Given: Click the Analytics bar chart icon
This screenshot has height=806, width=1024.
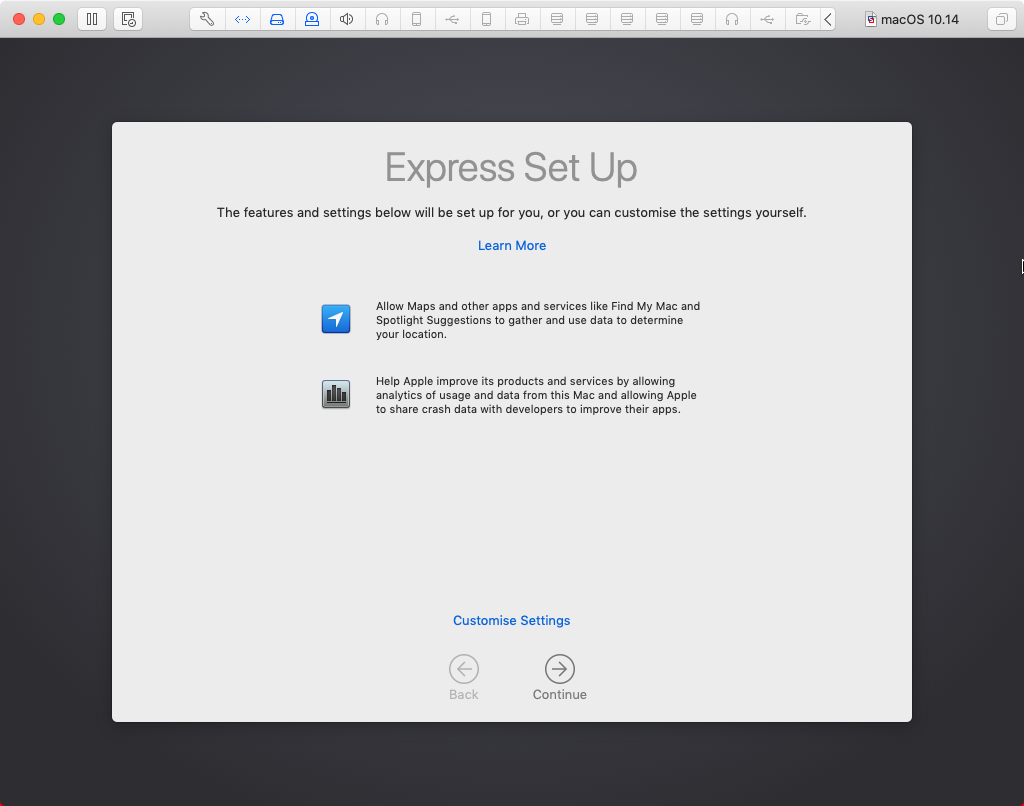Looking at the screenshot, I should 336,393.
